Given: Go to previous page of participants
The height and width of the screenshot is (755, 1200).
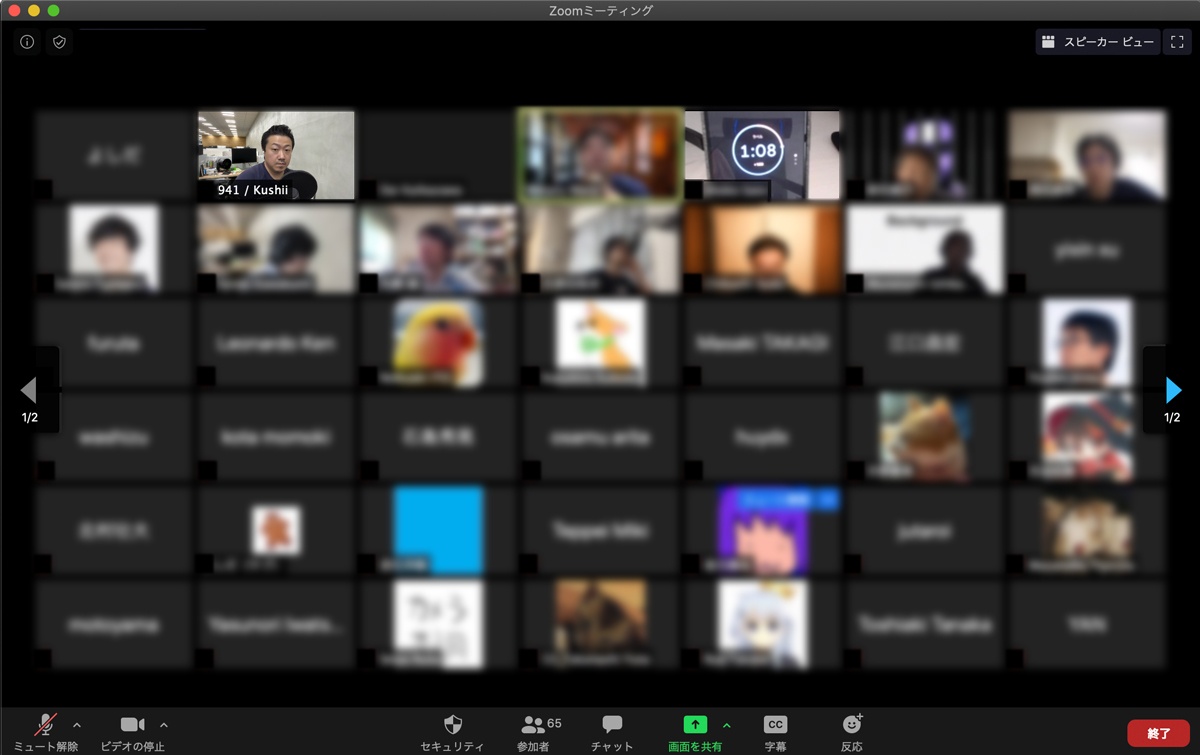Looking at the screenshot, I should coord(29,389).
